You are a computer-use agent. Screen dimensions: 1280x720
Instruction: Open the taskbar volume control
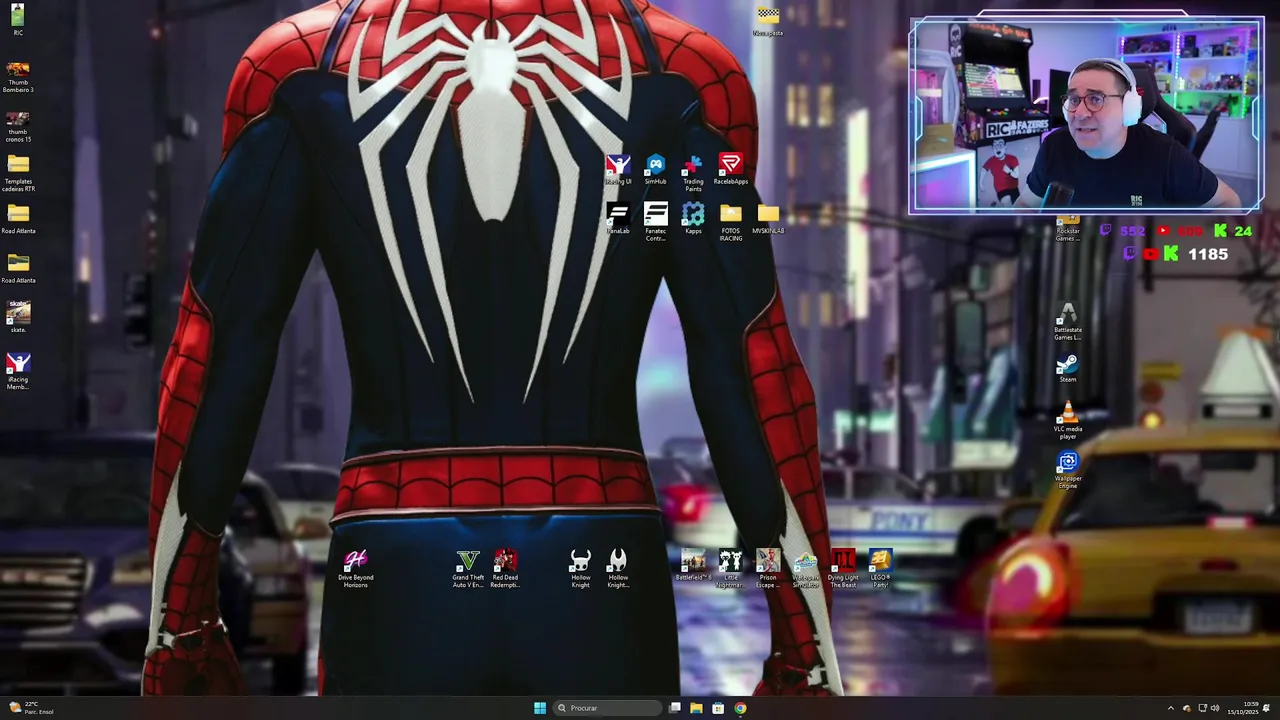[x=1215, y=708]
